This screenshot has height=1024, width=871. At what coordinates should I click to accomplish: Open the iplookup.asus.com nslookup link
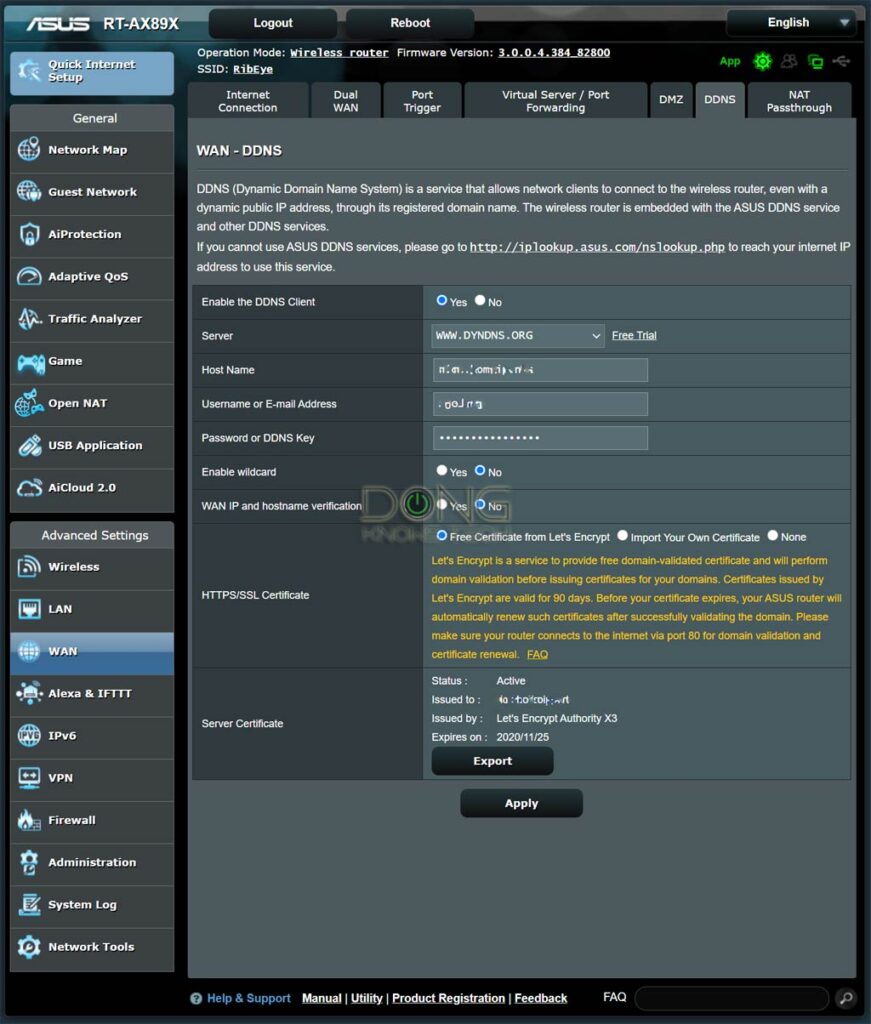click(597, 247)
